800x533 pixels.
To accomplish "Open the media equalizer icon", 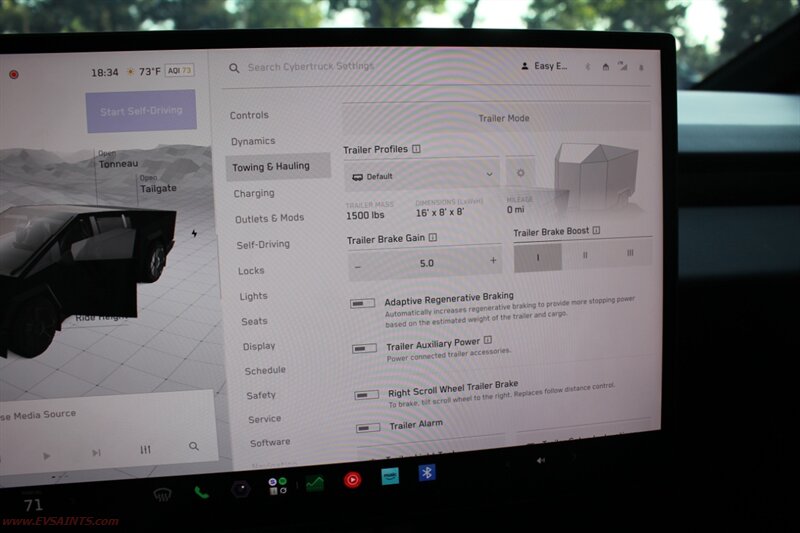I will (145, 449).
